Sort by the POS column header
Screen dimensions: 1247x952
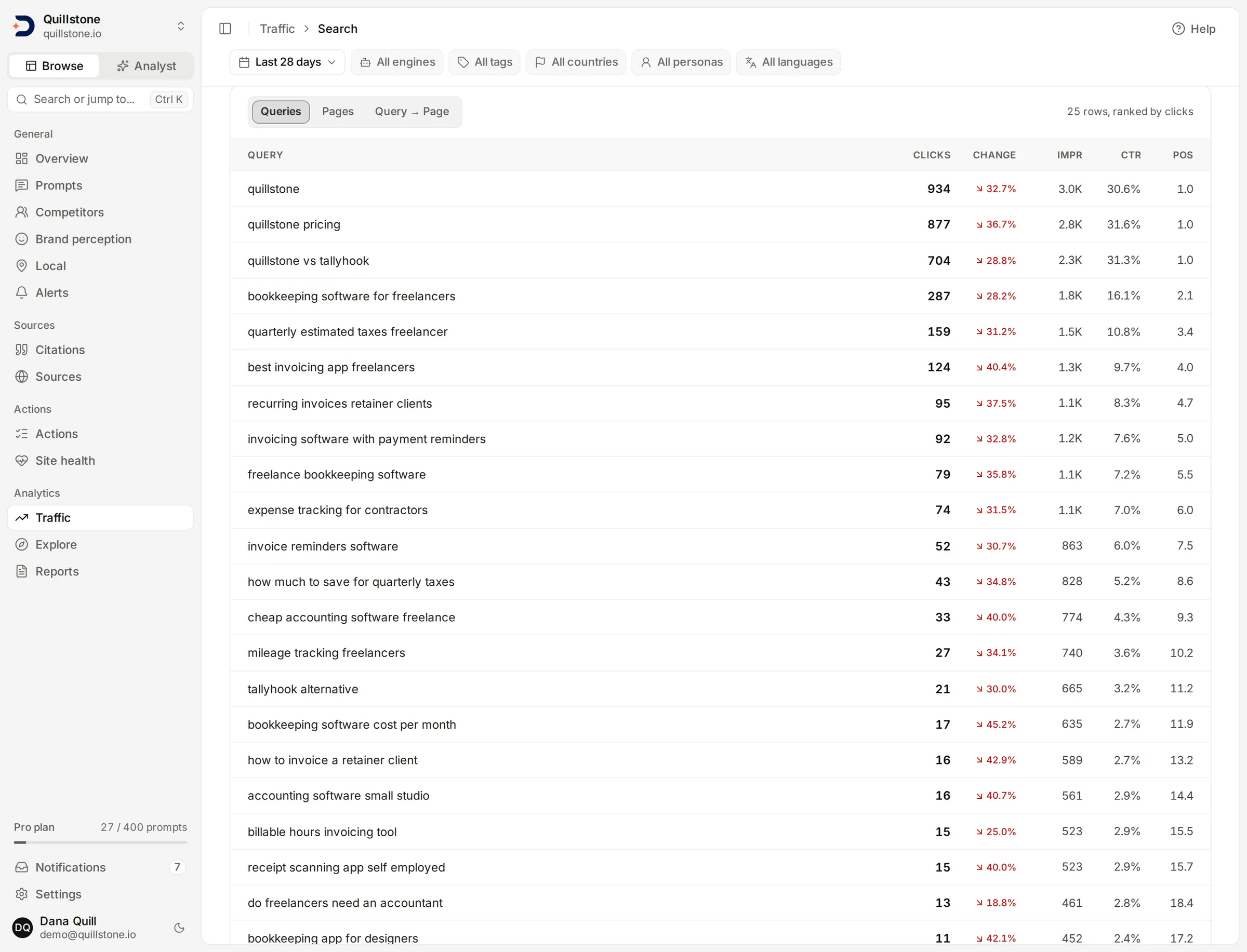1183,155
